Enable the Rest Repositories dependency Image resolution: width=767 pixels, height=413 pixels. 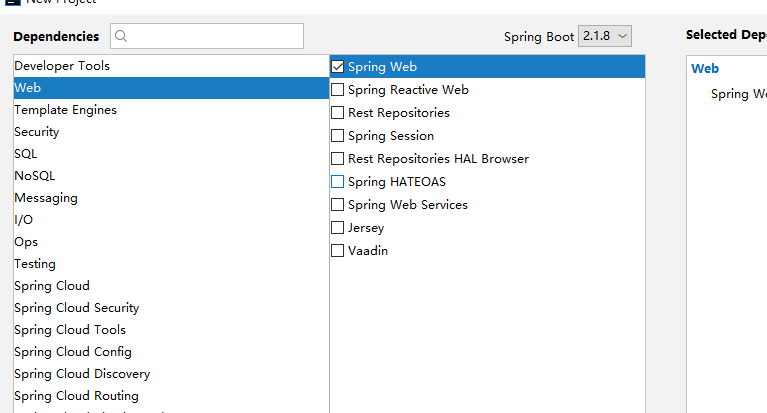pyautogui.click(x=338, y=113)
